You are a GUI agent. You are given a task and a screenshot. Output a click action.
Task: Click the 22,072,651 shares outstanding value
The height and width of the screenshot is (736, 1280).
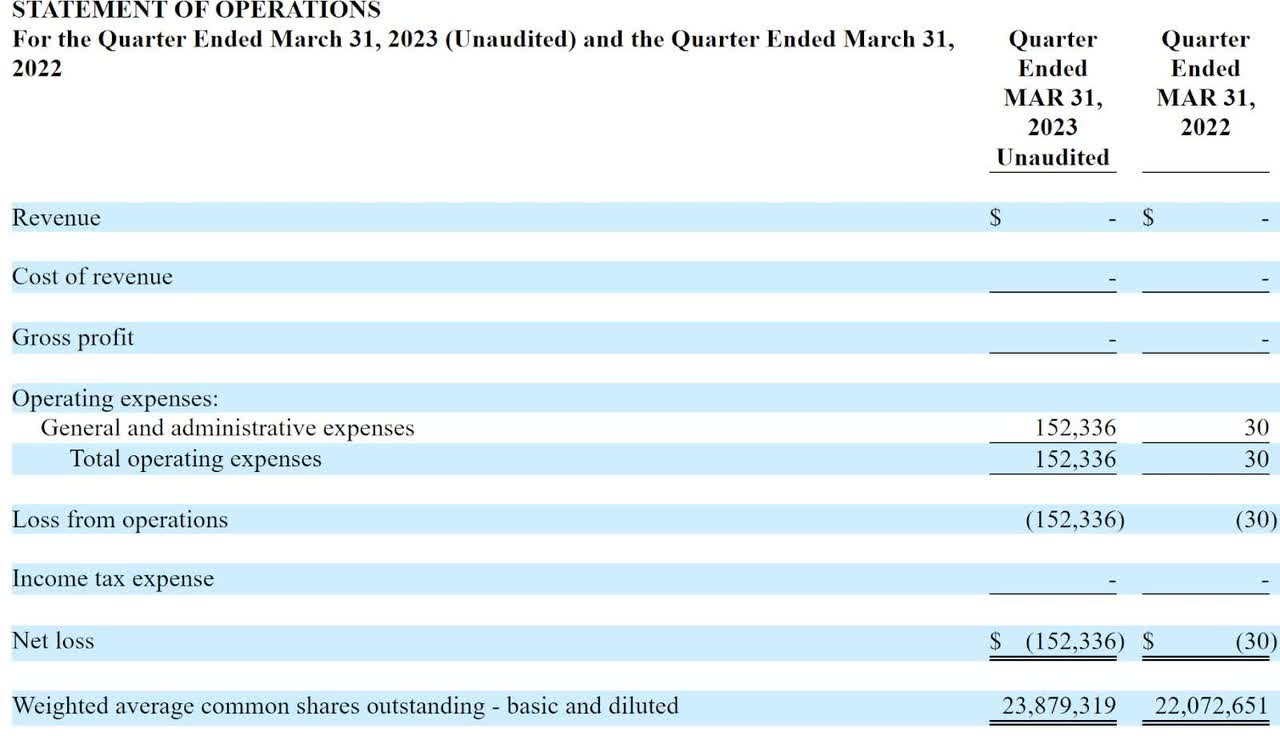coord(1212,705)
